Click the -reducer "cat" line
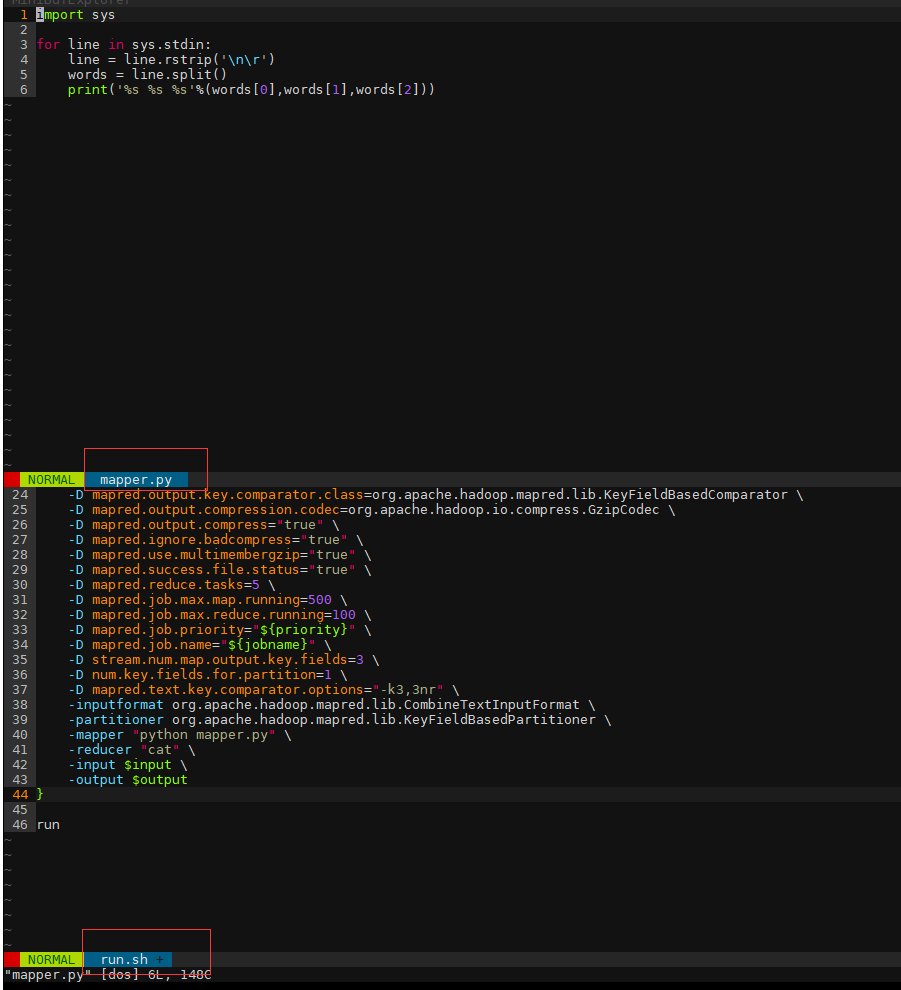The width and height of the screenshot is (901, 990). pos(132,750)
